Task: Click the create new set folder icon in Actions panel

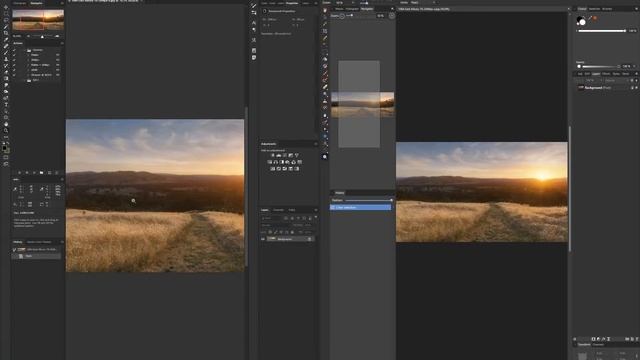Action: (x=42, y=173)
